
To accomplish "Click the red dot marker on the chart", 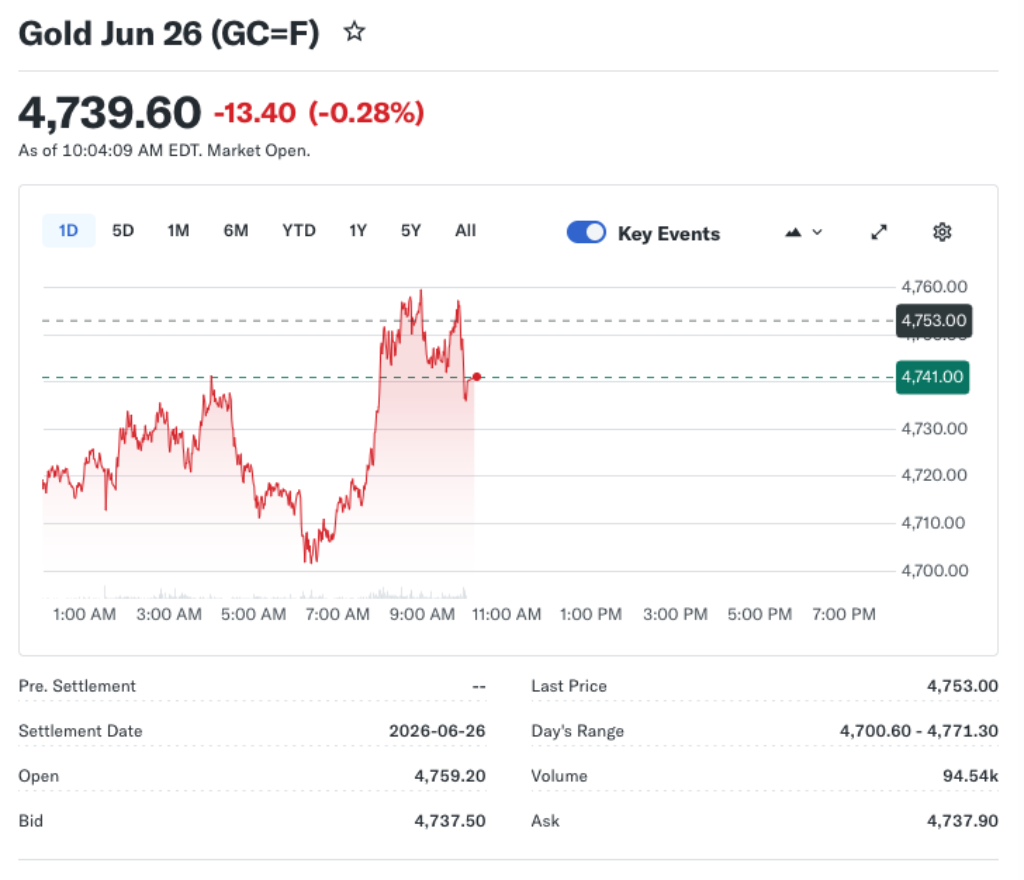I will [x=477, y=377].
